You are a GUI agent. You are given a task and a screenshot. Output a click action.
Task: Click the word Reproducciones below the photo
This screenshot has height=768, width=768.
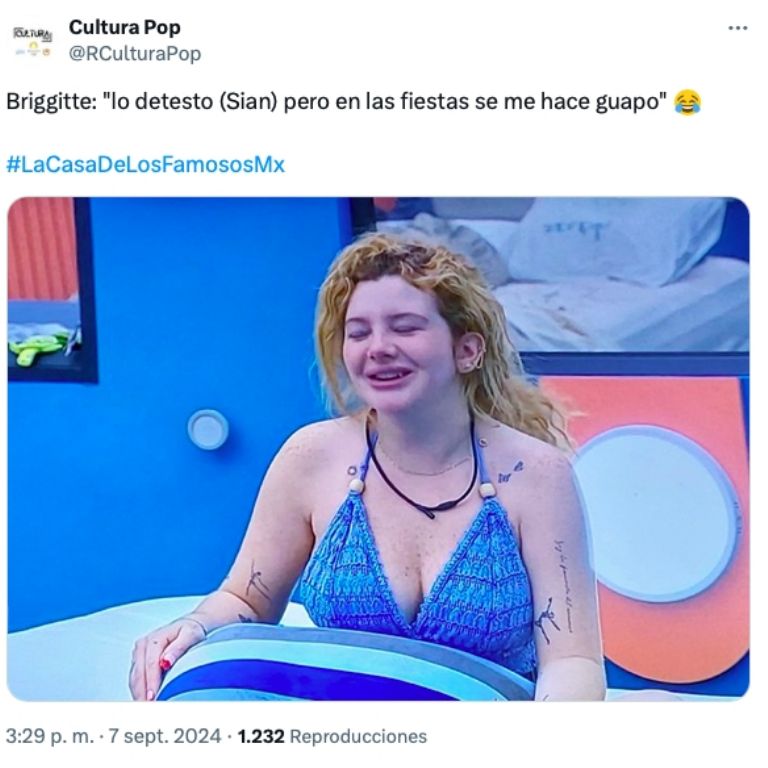(x=358, y=736)
